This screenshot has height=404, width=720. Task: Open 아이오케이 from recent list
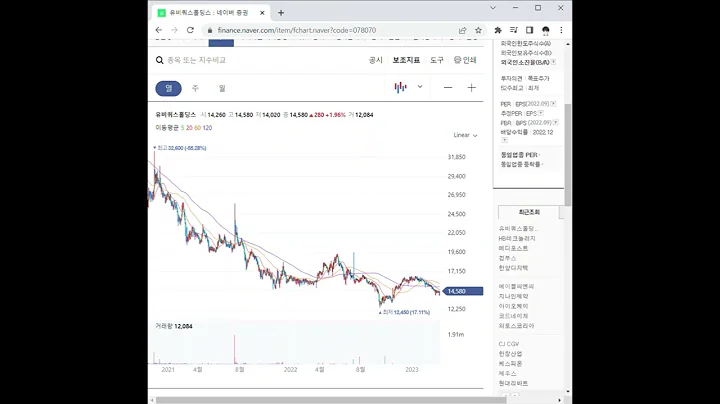tap(513, 306)
